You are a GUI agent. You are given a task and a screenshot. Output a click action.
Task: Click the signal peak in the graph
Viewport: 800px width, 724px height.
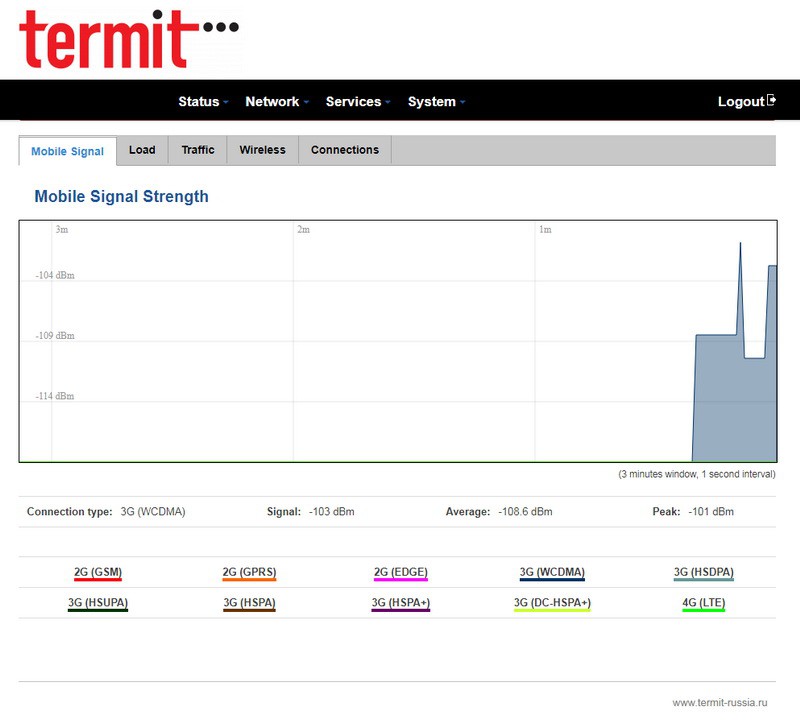[740, 244]
